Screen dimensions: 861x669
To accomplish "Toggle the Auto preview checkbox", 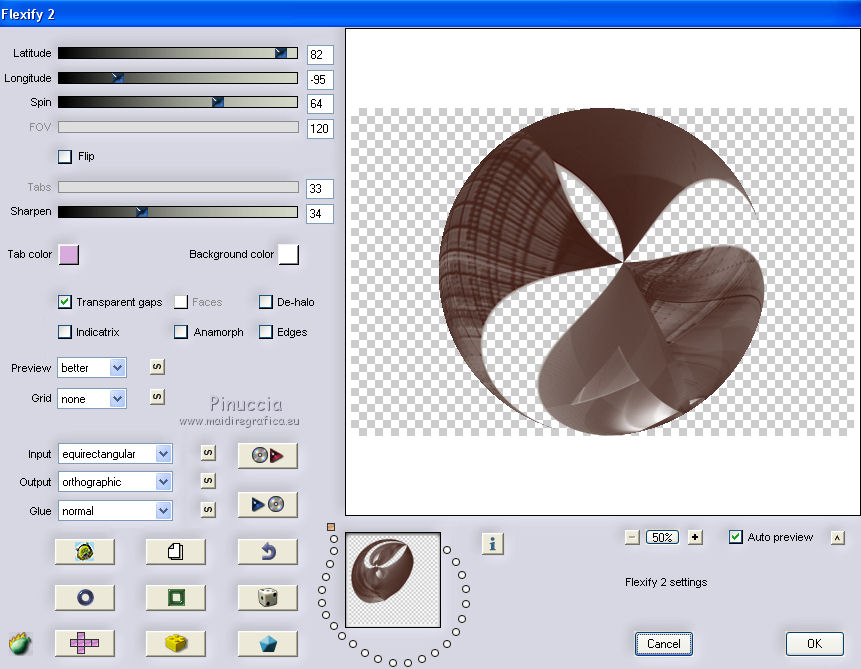I will [x=736, y=537].
